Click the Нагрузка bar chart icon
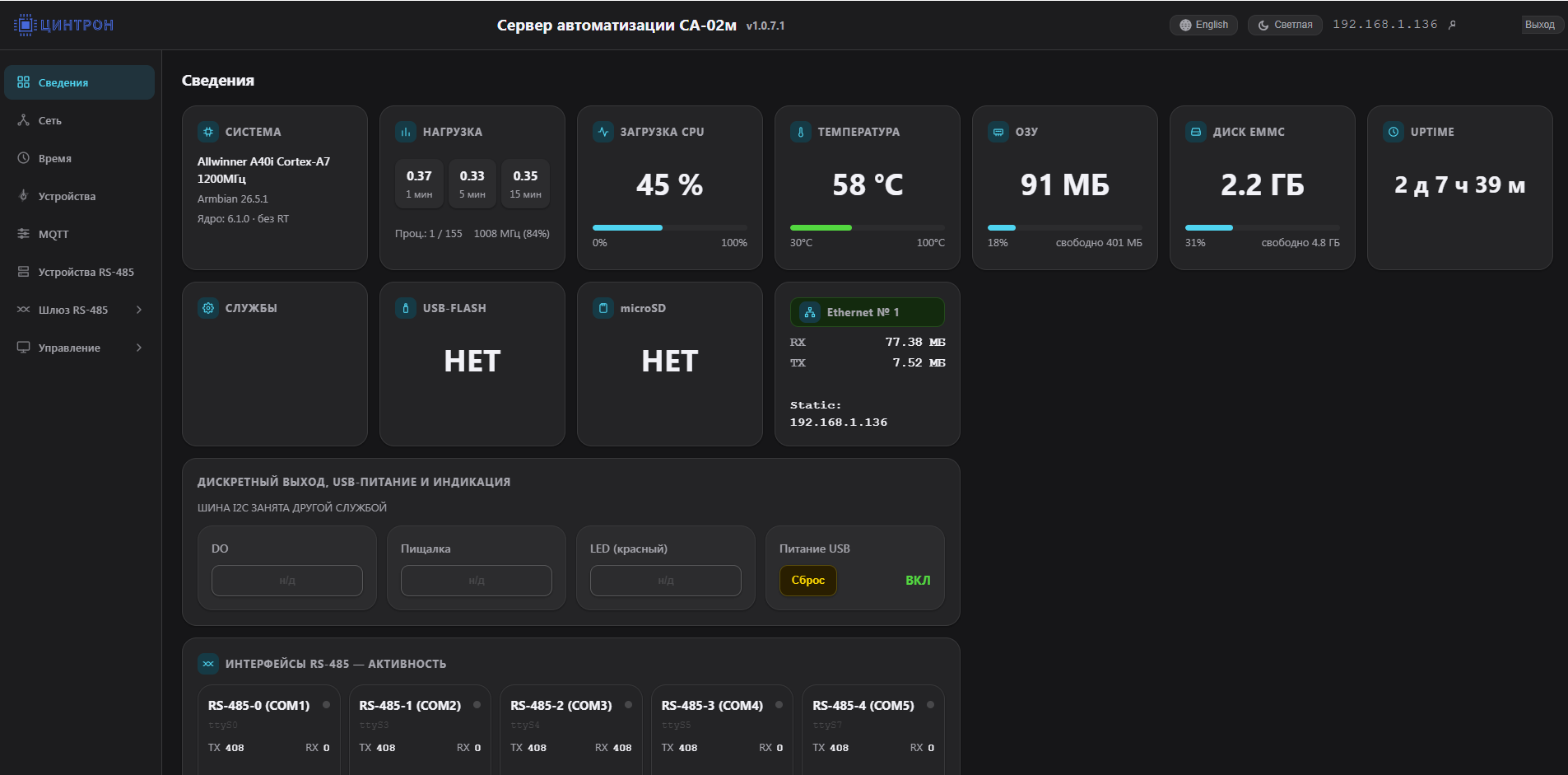This screenshot has width=1568, height=775. point(406,132)
